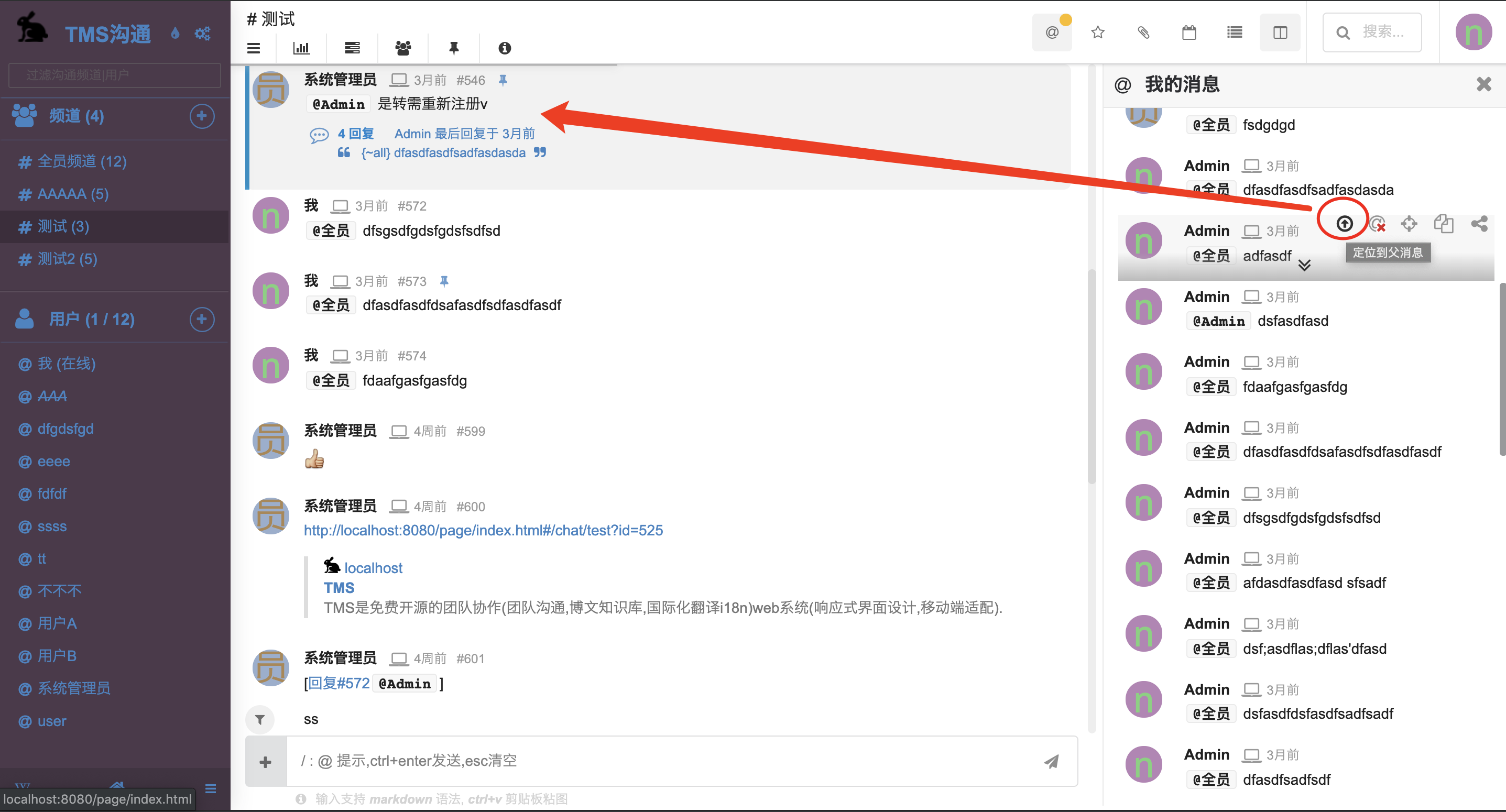This screenshot has width=1506, height=812.
Task: Add a new channel with plus button
Action: pyautogui.click(x=202, y=116)
